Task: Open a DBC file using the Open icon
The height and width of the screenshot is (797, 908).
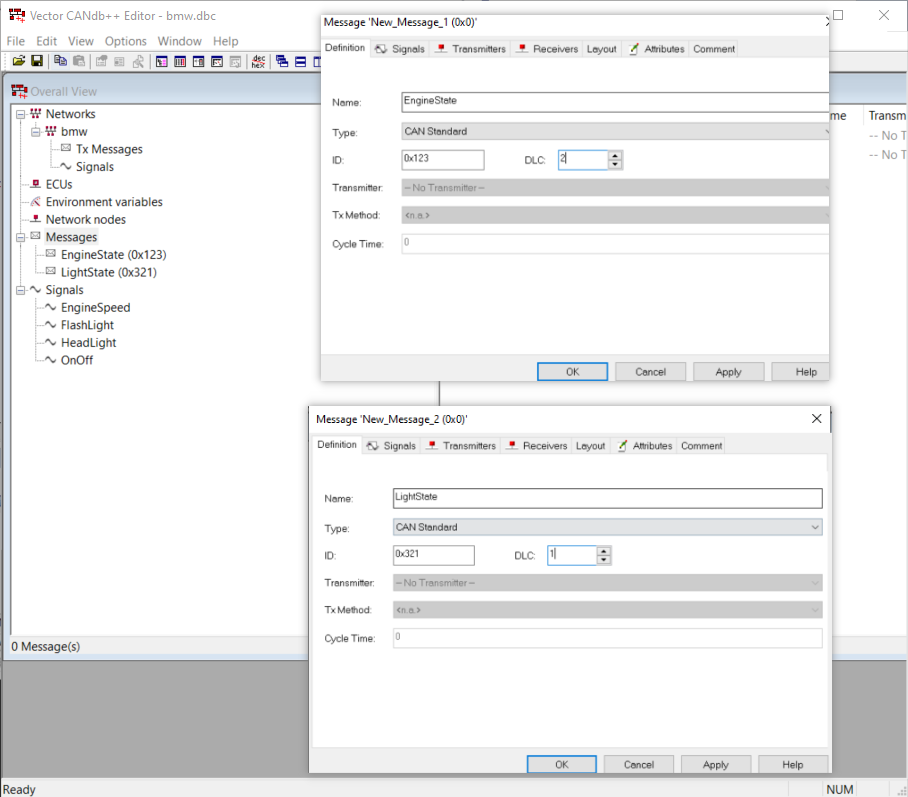Action: pos(21,62)
